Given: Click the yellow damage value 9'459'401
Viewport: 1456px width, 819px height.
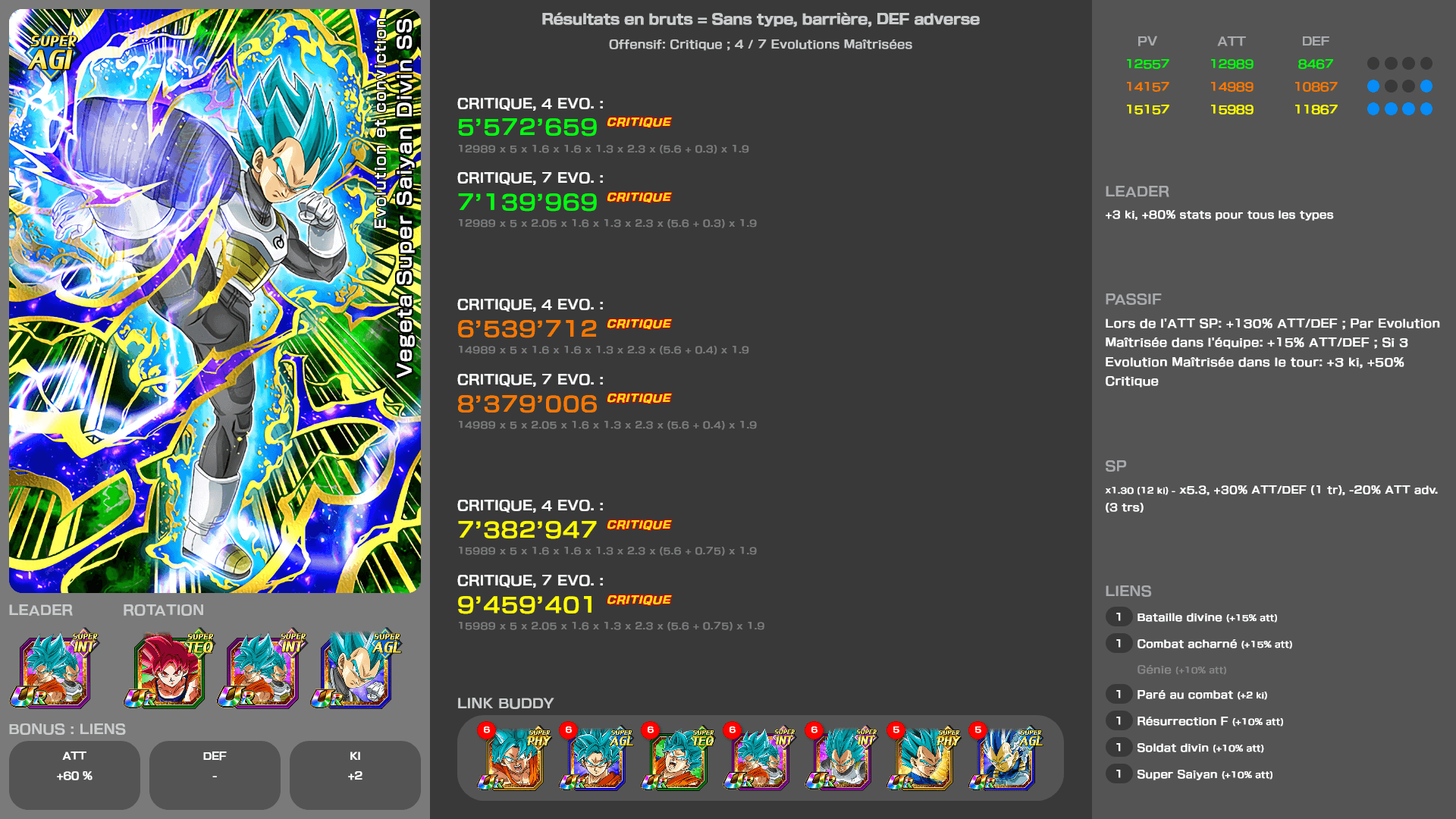Looking at the screenshot, I should (x=526, y=604).
